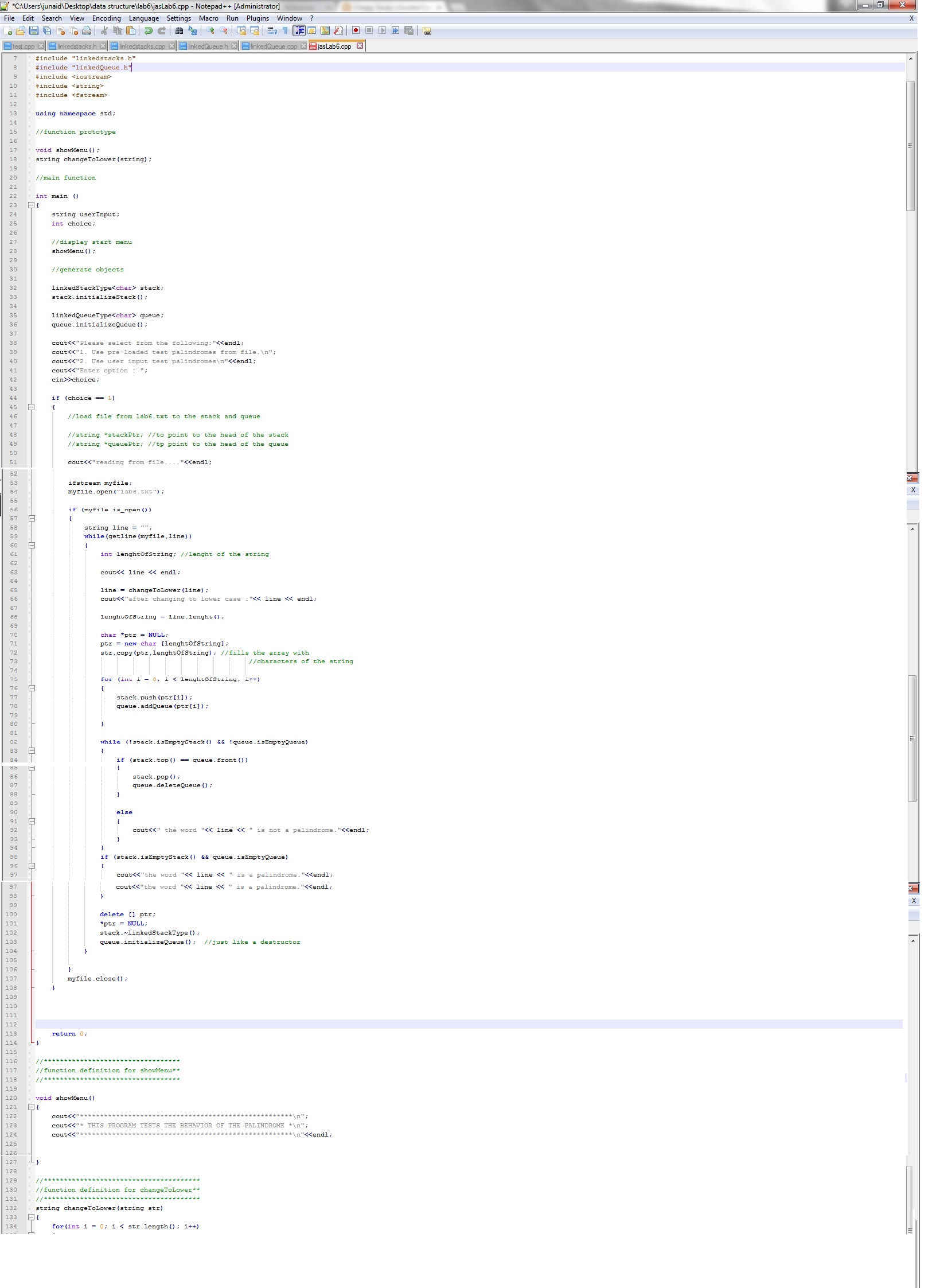936x1288 pixels.
Task: Open Find with the binoculars icon
Action: [x=179, y=31]
